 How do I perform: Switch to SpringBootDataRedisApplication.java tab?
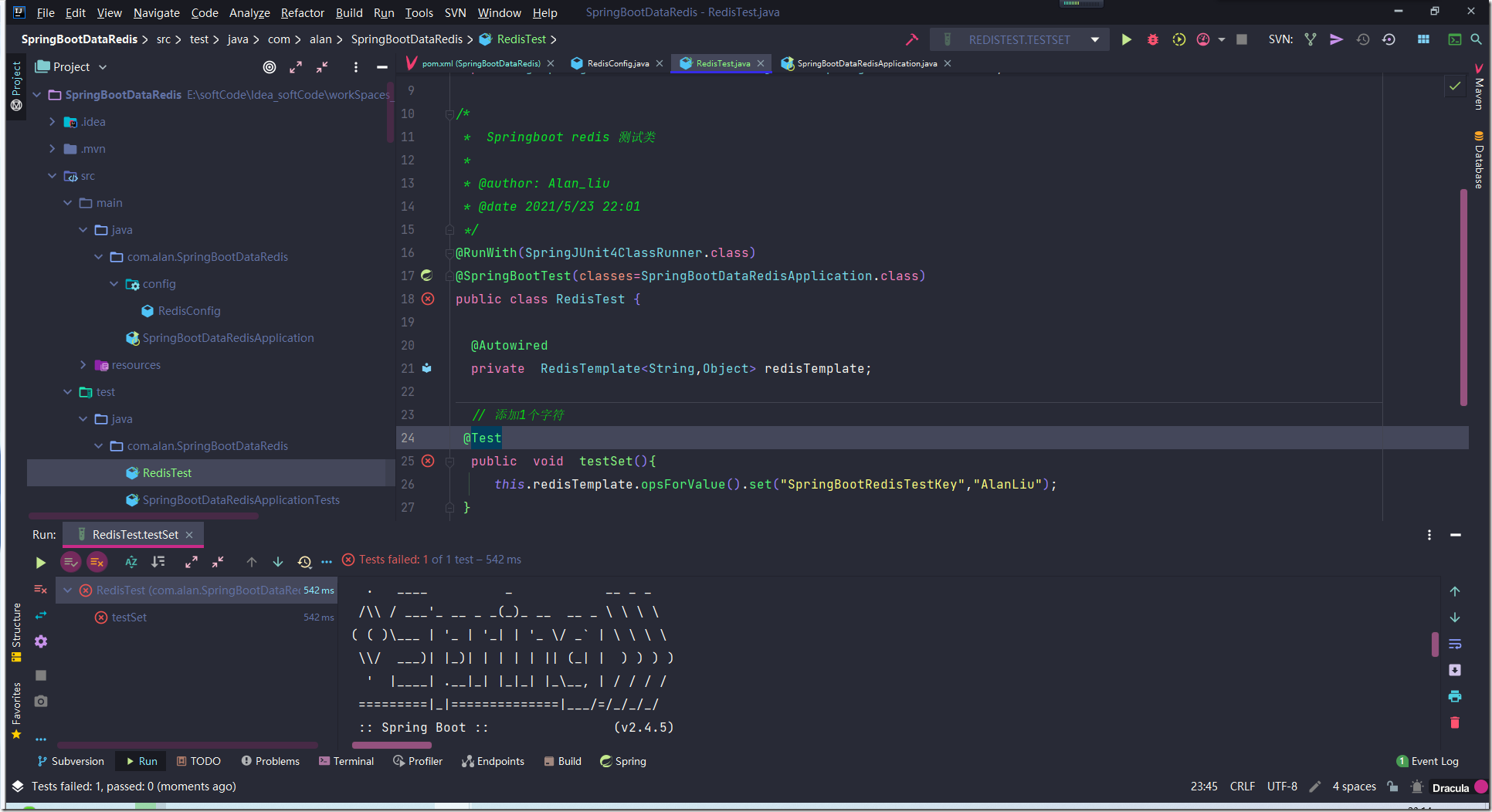(866, 63)
